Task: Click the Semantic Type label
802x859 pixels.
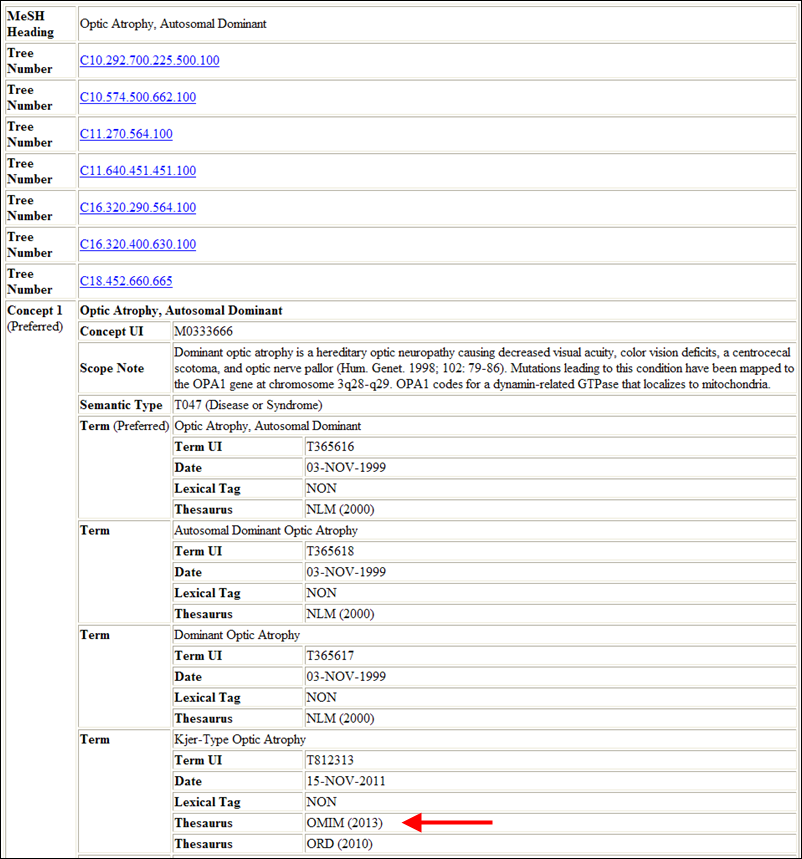Action: [x=121, y=405]
